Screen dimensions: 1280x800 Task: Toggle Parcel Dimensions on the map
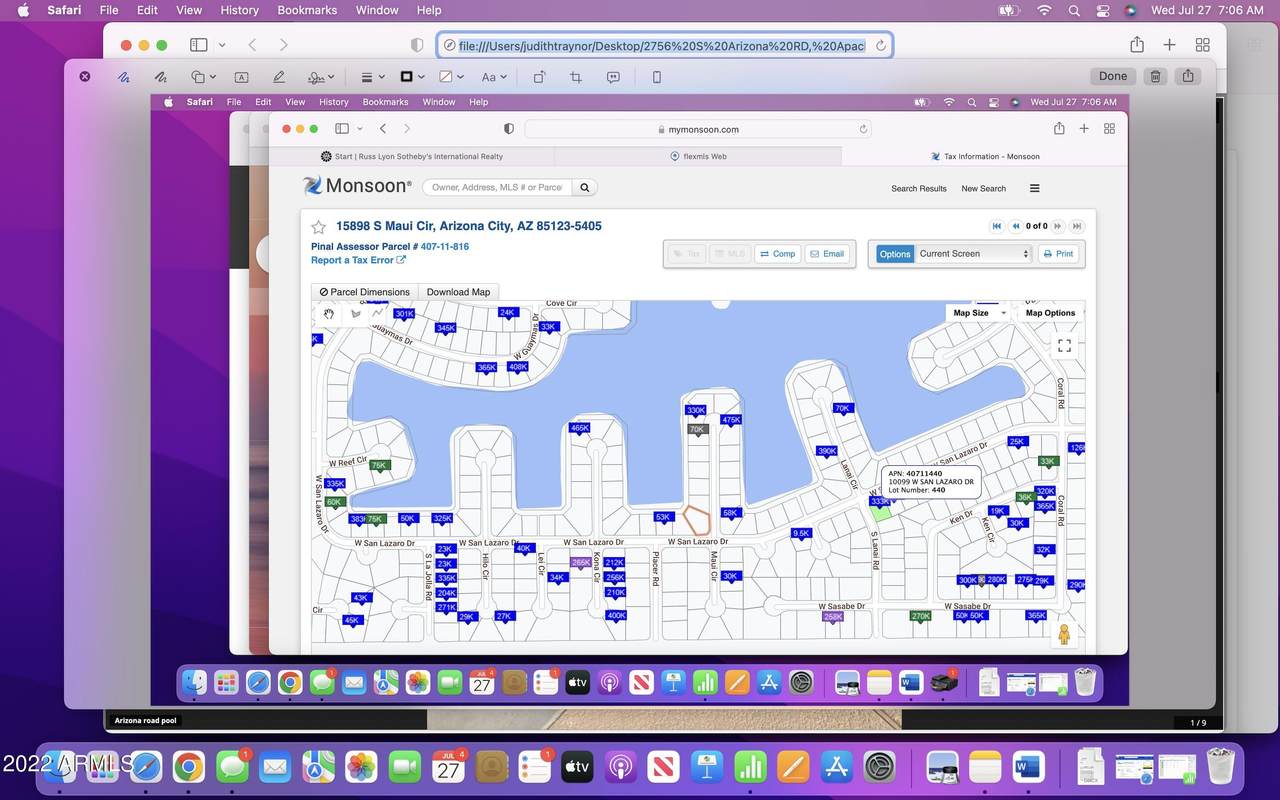(x=364, y=292)
